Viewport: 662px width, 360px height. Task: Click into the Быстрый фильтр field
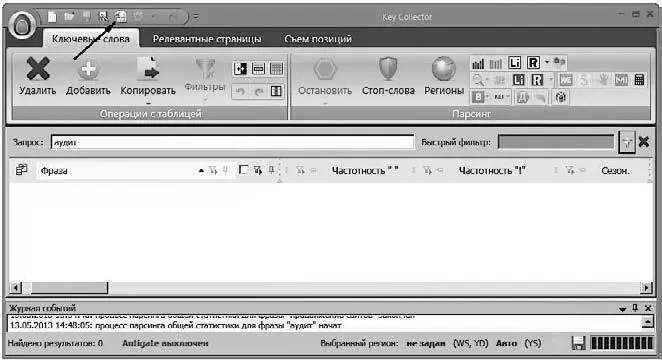pos(556,142)
